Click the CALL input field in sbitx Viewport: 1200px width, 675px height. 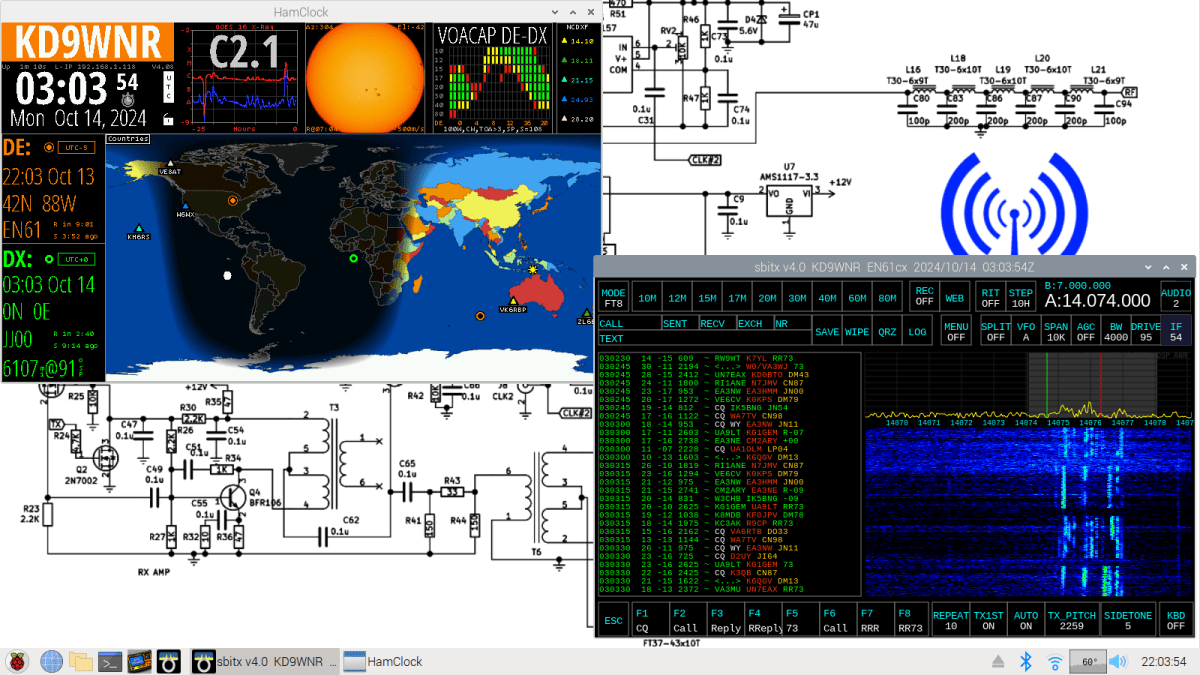(x=628, y=323)
